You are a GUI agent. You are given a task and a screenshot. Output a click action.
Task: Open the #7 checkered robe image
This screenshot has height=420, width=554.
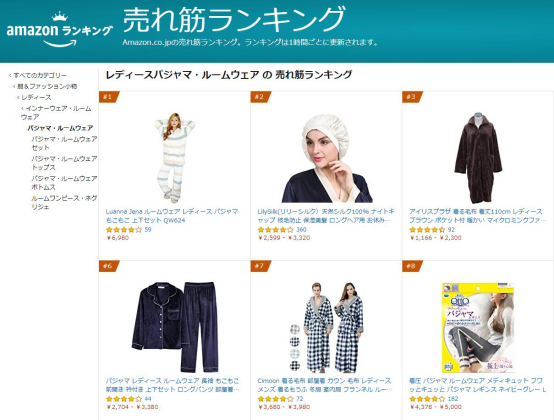tap(327, 327)
